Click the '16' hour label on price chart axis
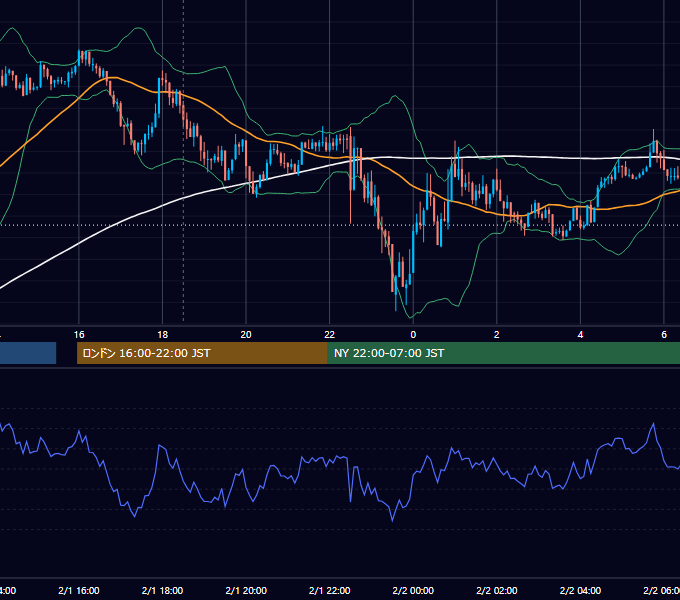This screenshot has width=680, height=600. click(x=79, y=335)
